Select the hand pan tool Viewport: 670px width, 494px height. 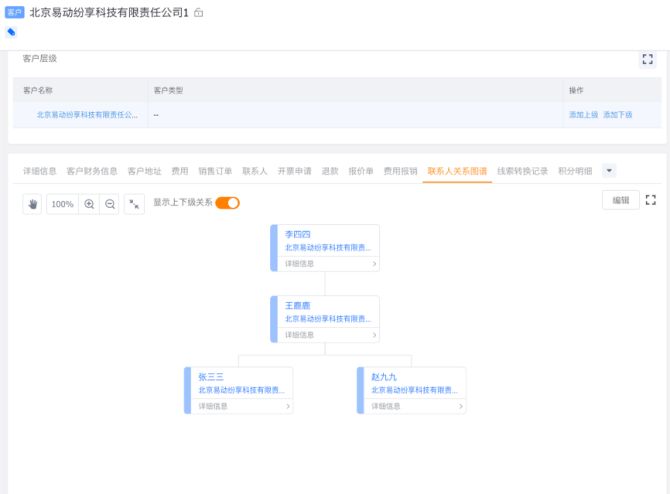33,204
